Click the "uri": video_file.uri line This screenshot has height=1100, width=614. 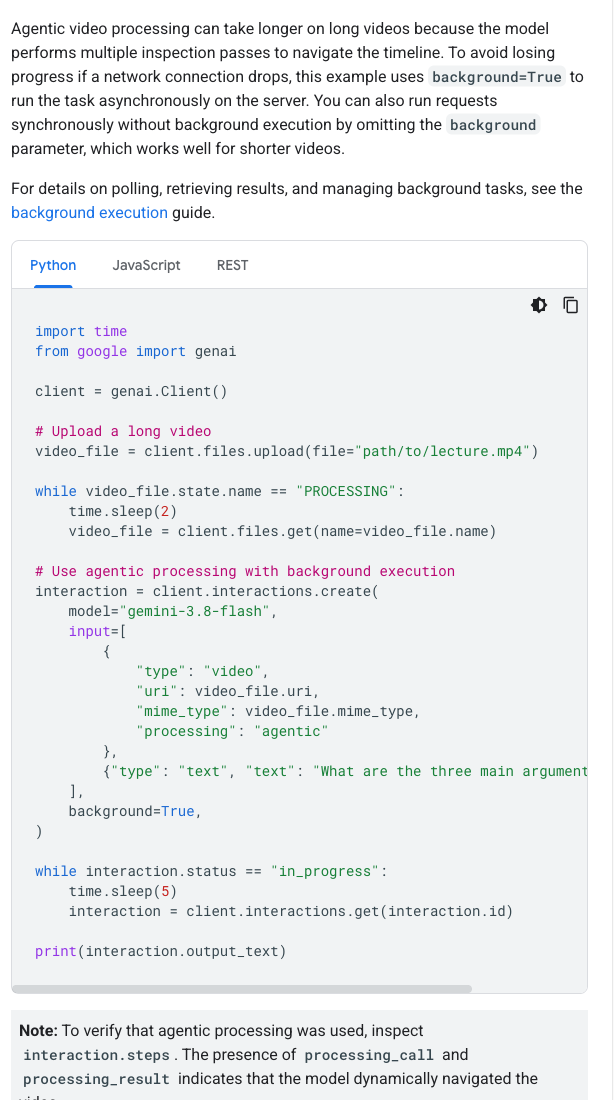(228, 692)
